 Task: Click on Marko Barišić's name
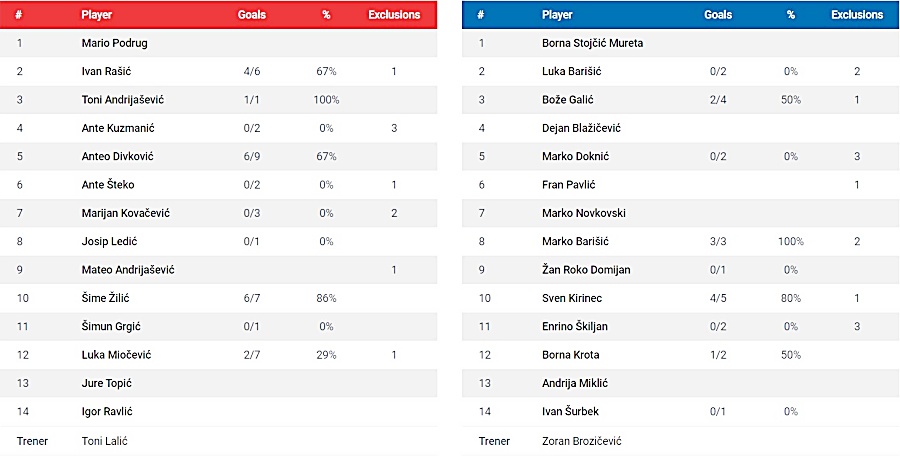[575, 242]
